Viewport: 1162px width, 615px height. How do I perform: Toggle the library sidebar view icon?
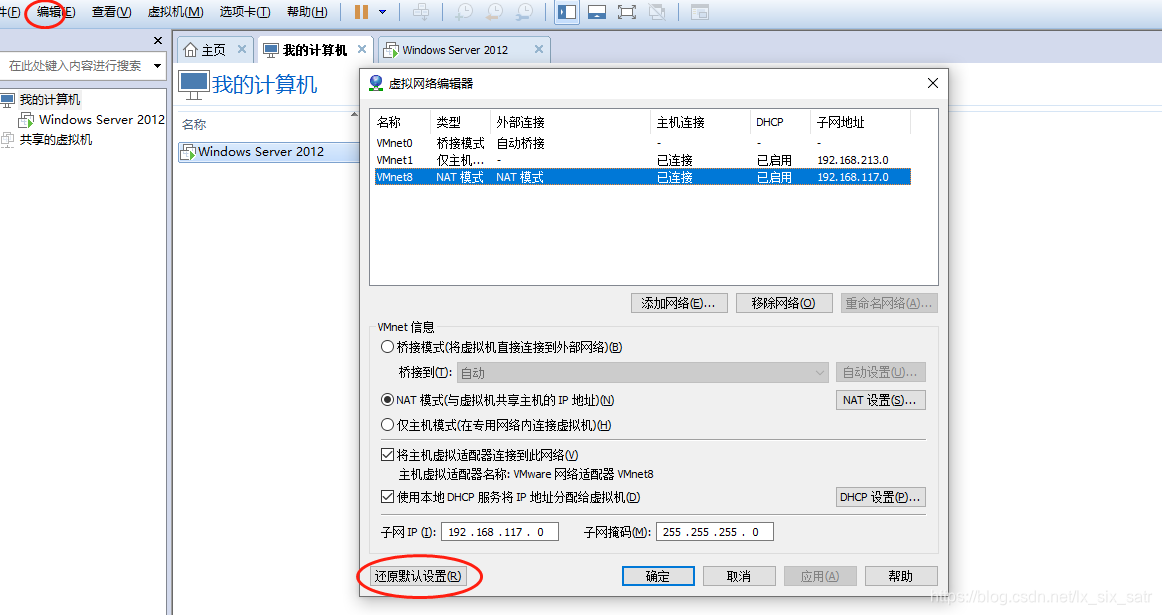coord(567,12)
